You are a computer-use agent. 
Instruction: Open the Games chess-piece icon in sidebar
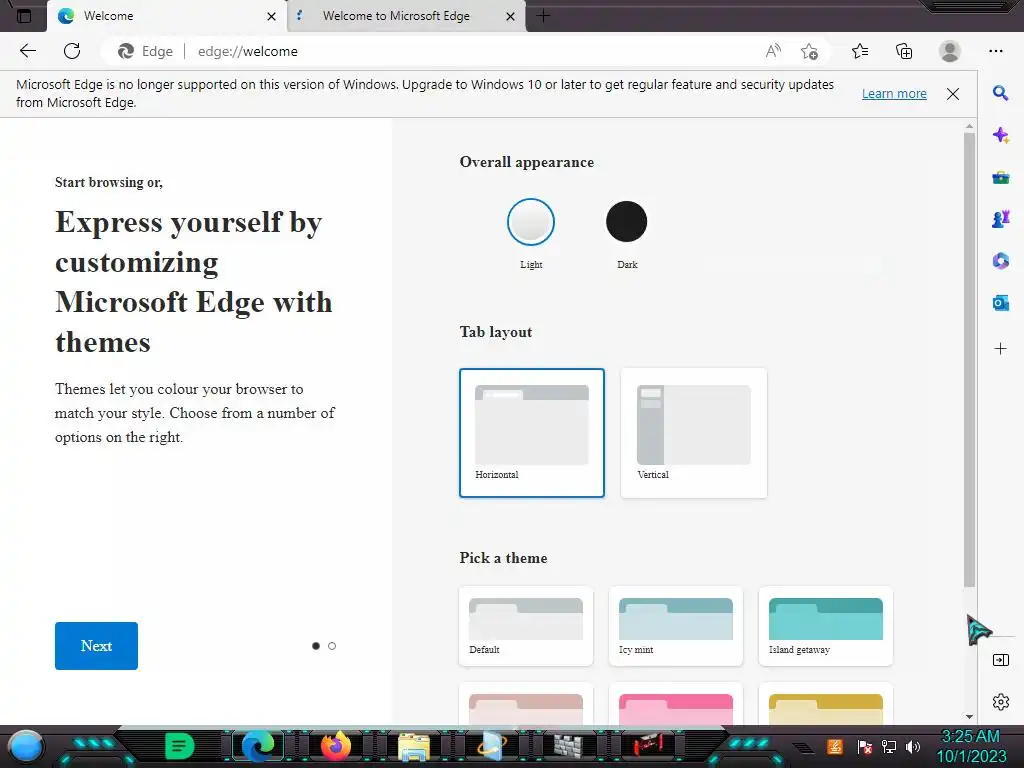[x=1000, y=219]
